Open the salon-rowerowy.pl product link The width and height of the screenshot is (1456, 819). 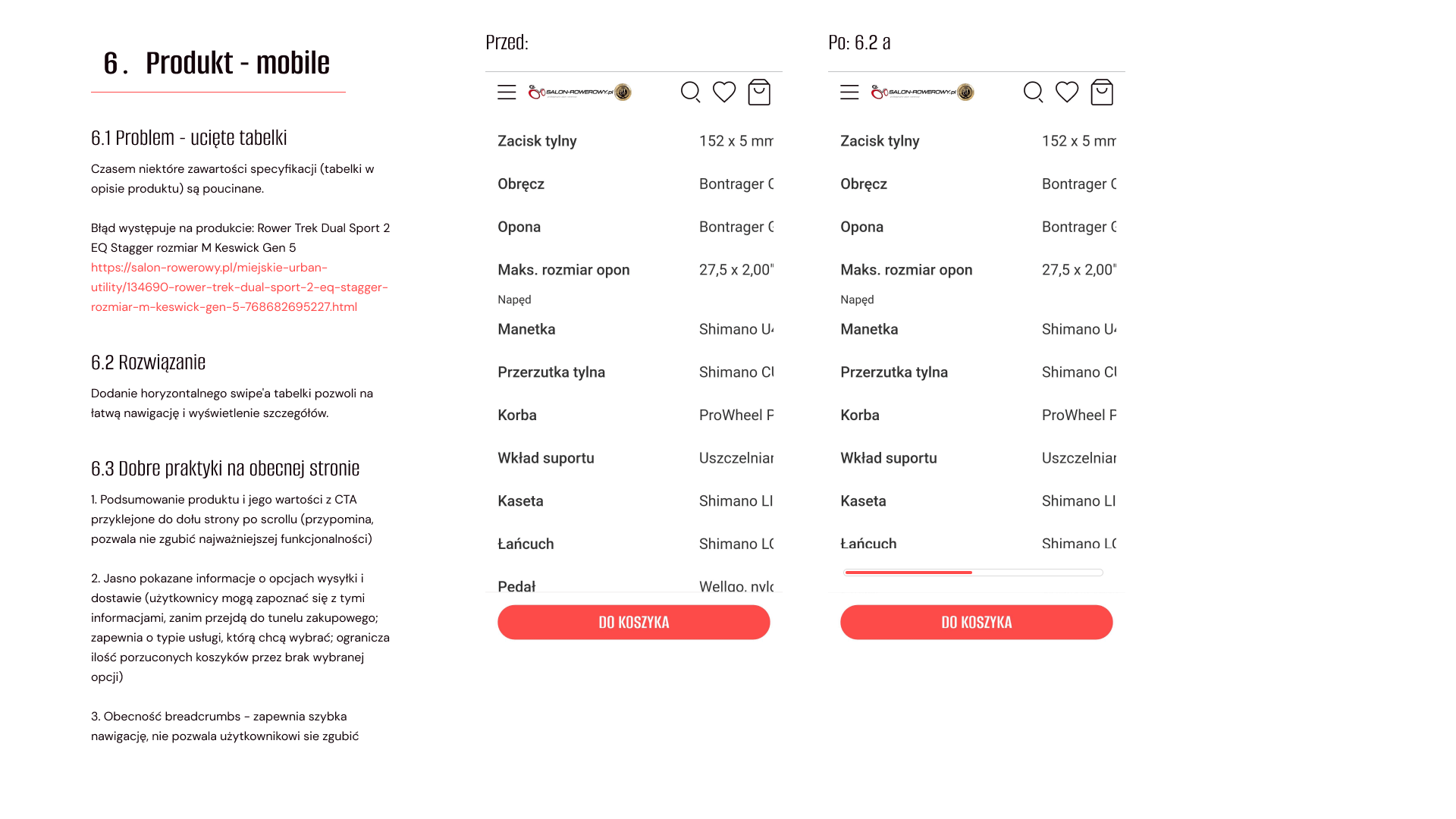pyautogui.click(x=239, y=287)
